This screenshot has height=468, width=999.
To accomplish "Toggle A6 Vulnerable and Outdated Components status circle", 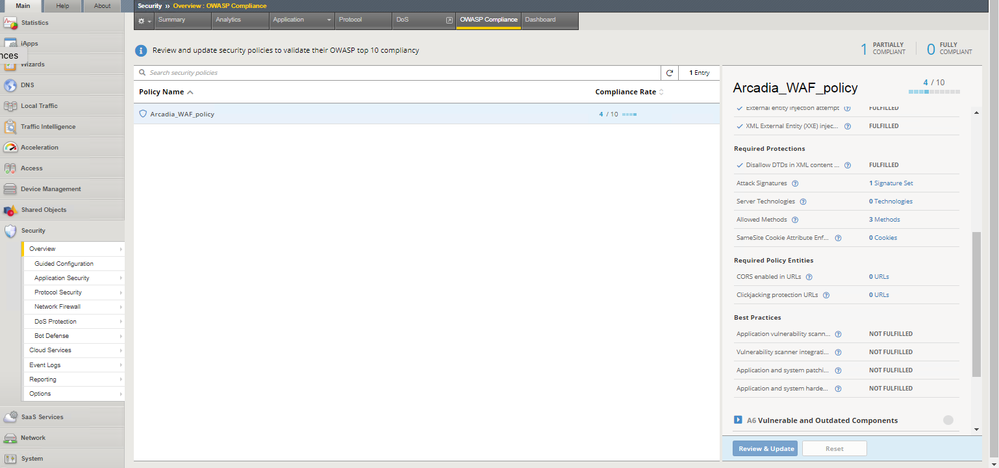I will [948, 420].
